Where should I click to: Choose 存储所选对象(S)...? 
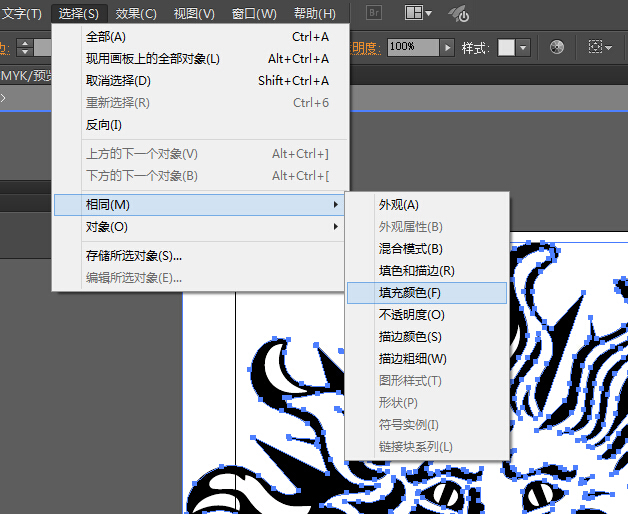(x=199, y=256)
